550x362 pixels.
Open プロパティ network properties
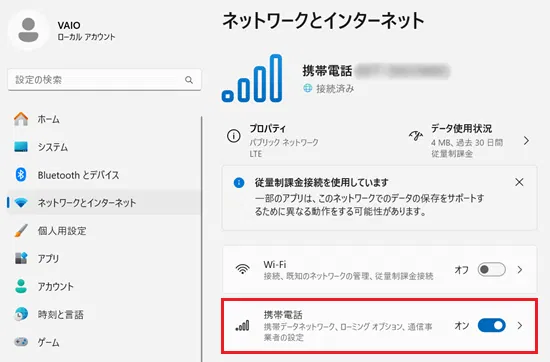[x=274, y=140]
